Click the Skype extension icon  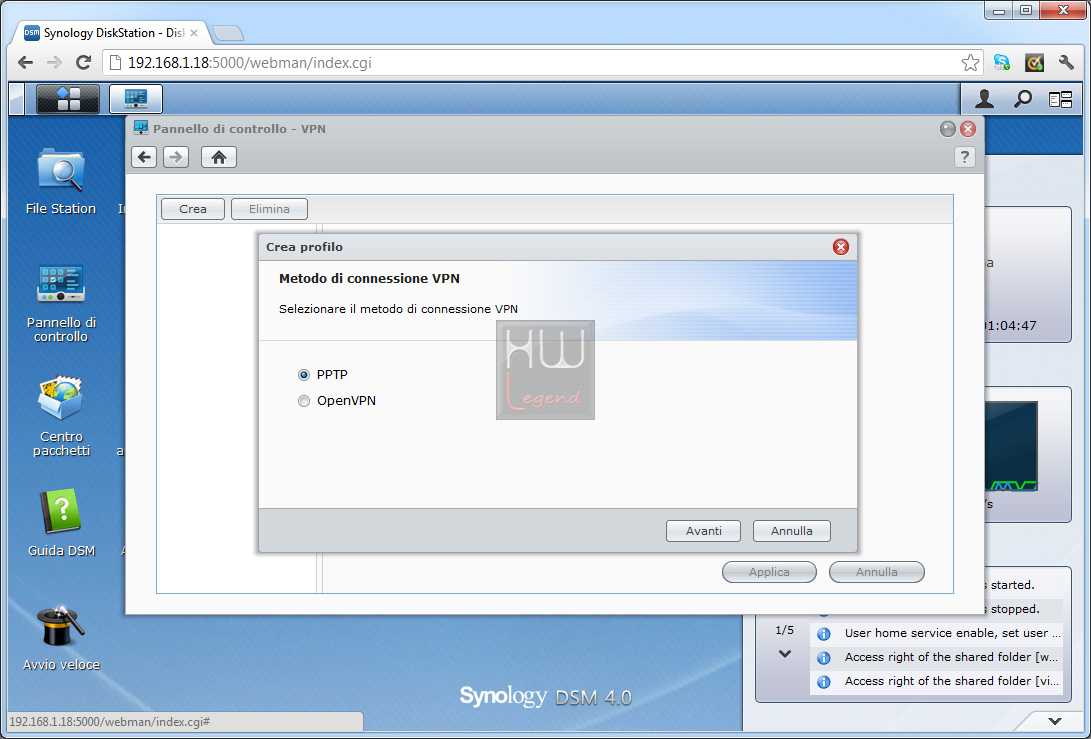pos(1002,63)
